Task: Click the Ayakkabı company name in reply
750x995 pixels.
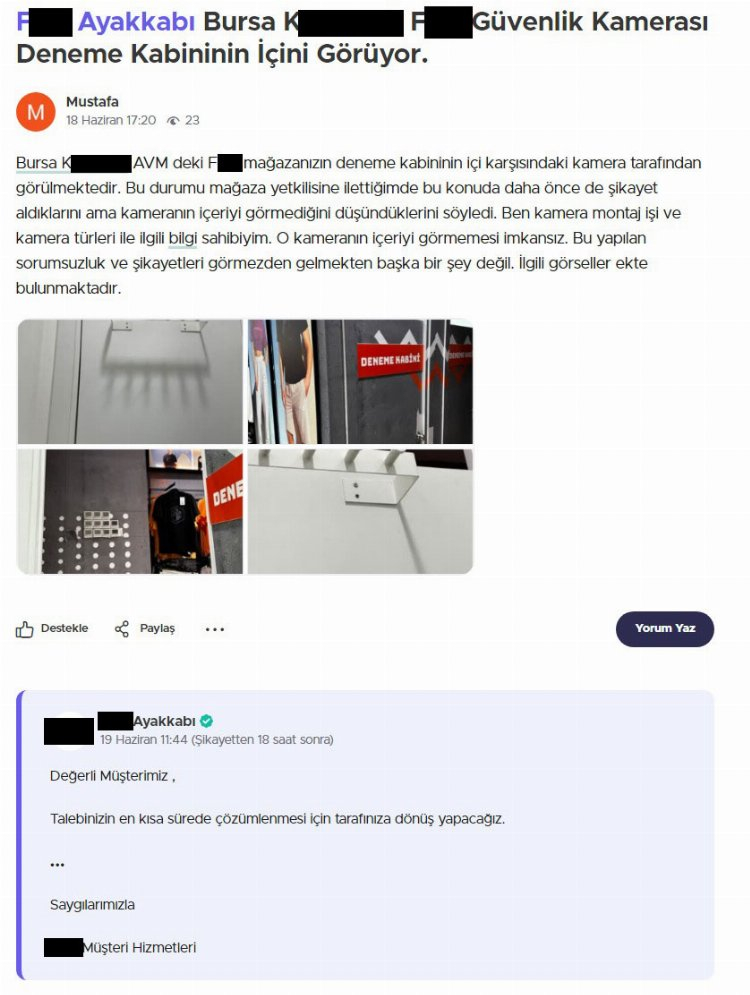Action: point(164,721)
